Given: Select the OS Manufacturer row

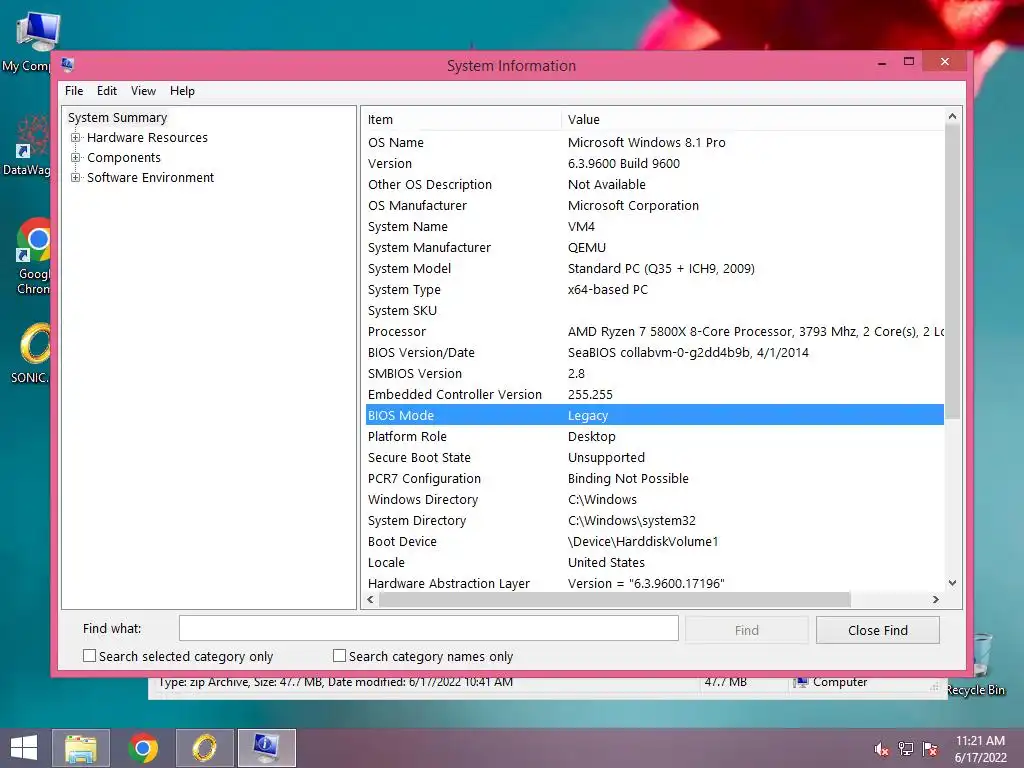Looking at the screenshot, I should click(x=654, y=205).
